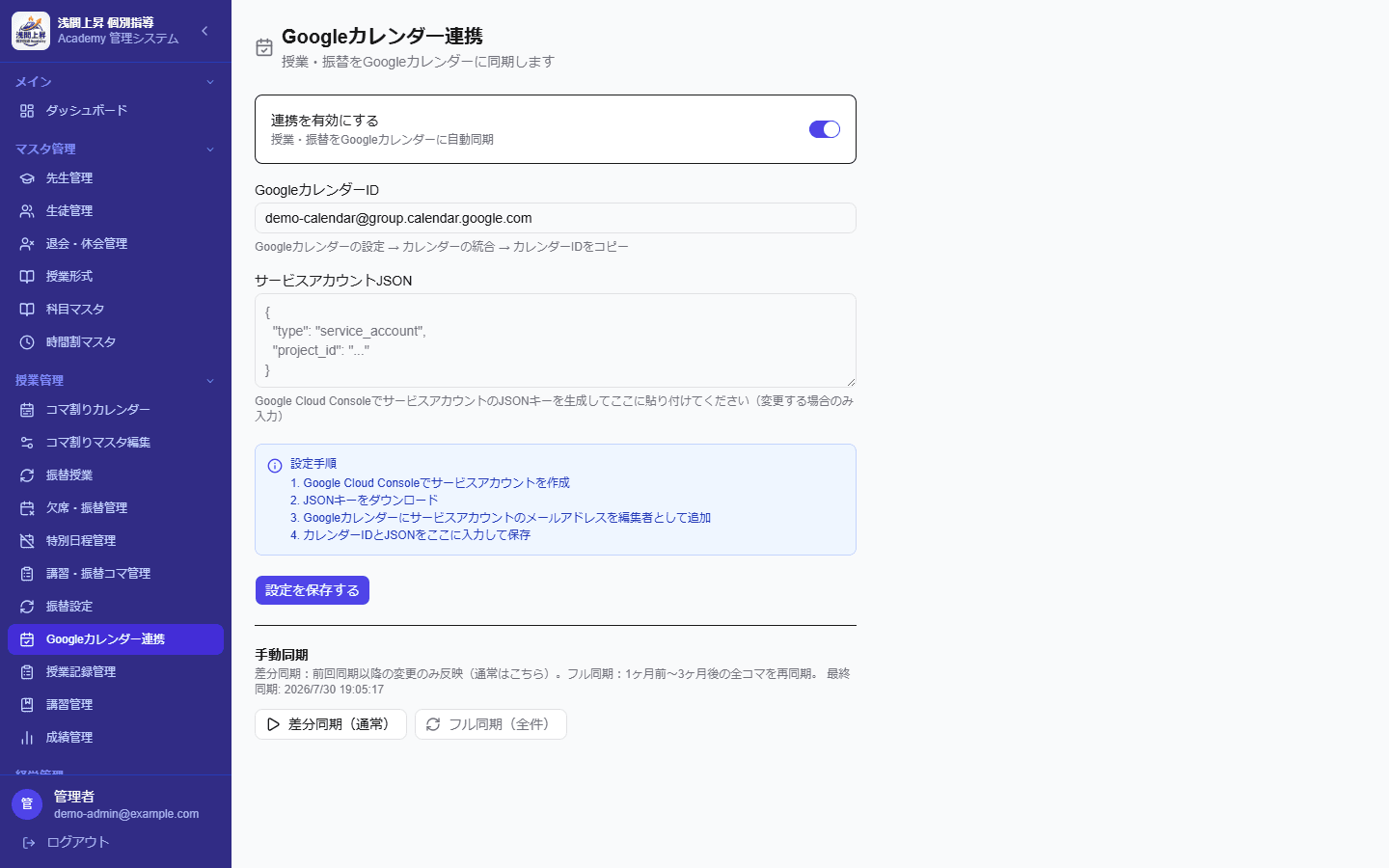Click step 4 'カレンダーIDとJSONをここに入力して保存'
The width and height of the screenshot is (1389, 868).
tap(417, 535)
